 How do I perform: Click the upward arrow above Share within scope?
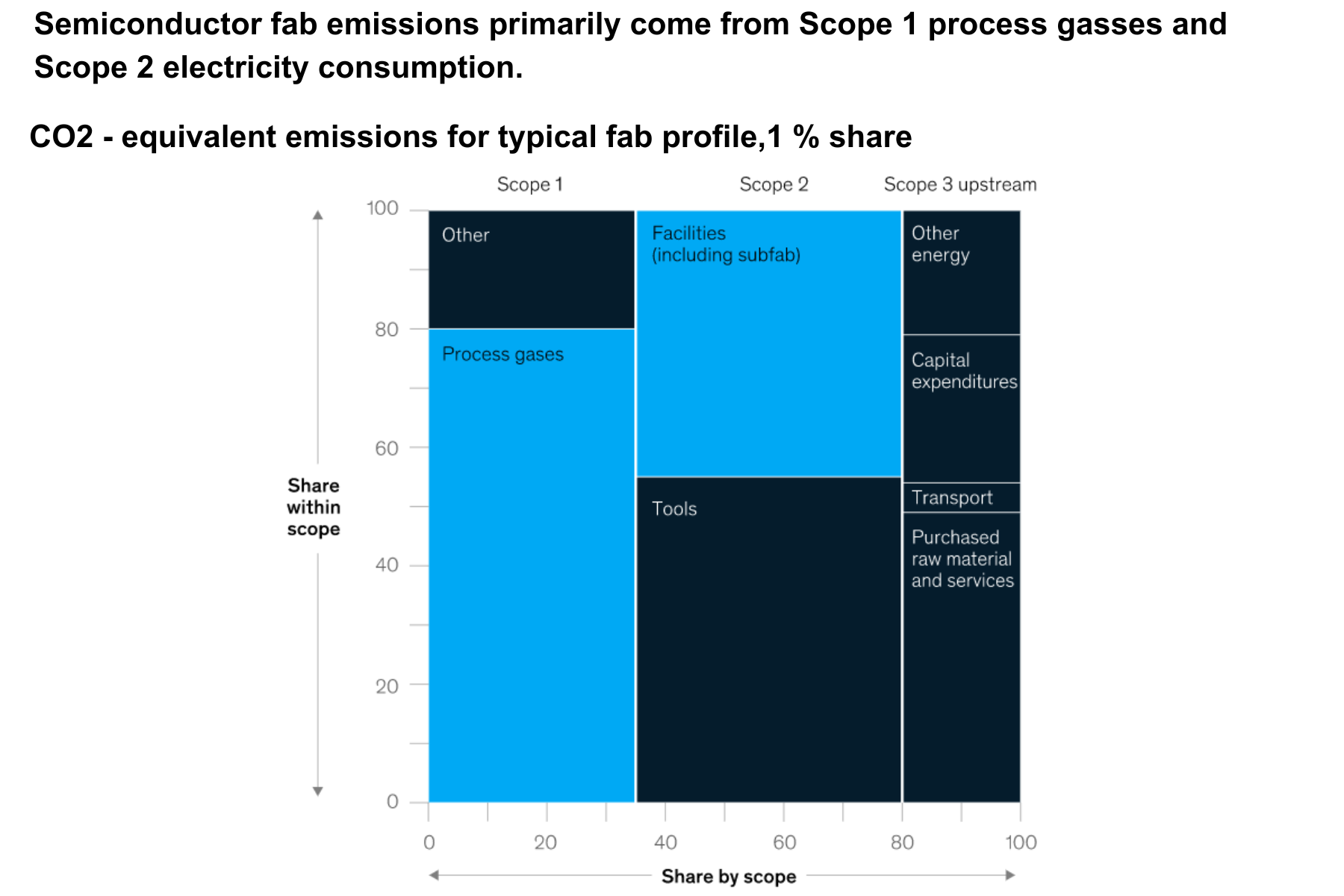[318, 217]
